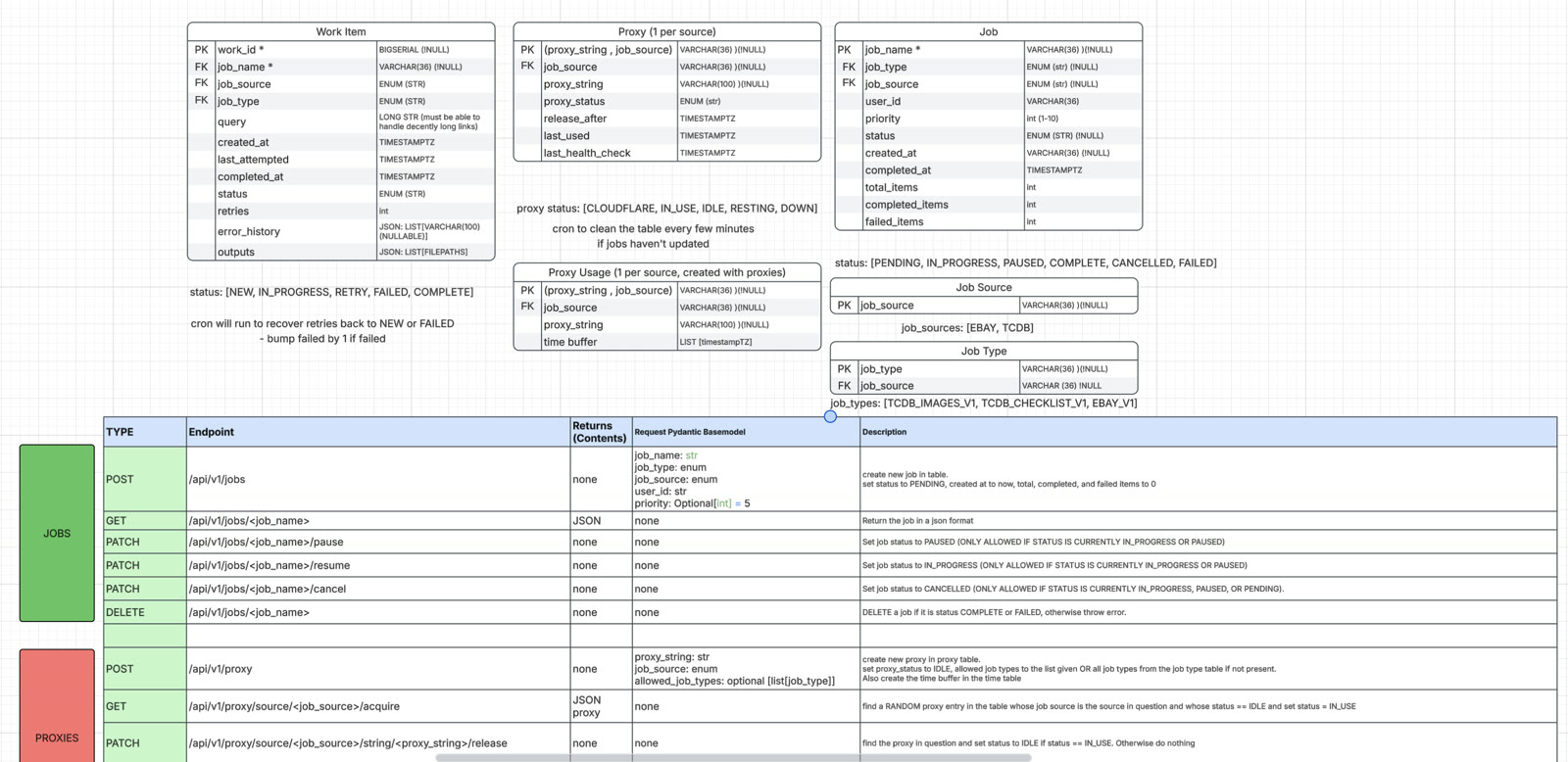Click the blue circular handle on the API table edge

coord(830,416)
